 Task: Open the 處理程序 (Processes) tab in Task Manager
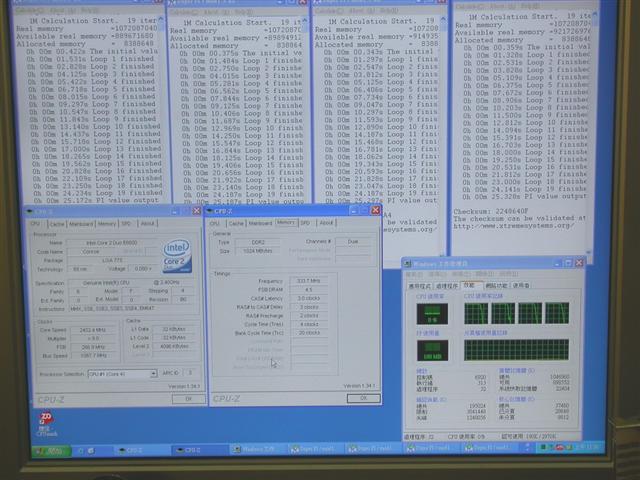tap(447, 286)
